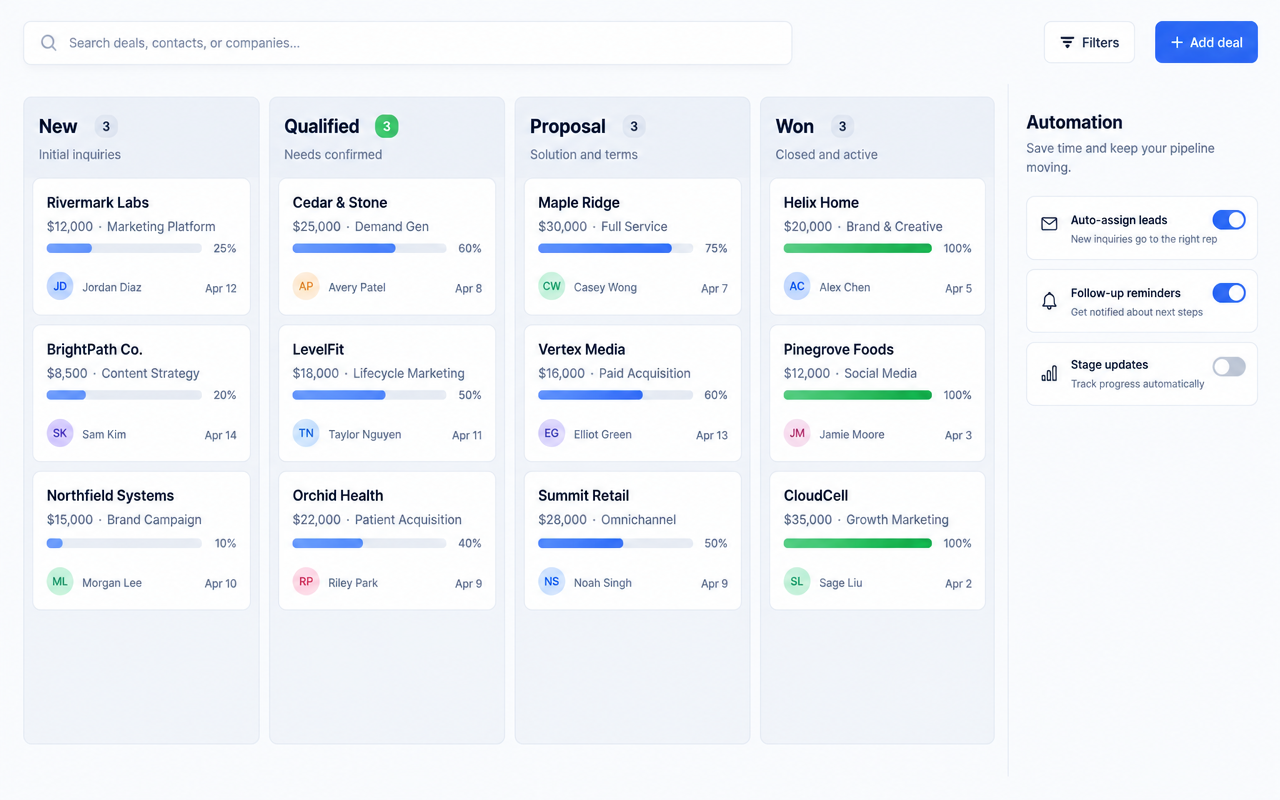Click the Add deal button
Viewport: 1280px width, 800px height.
coord(1206,43)
